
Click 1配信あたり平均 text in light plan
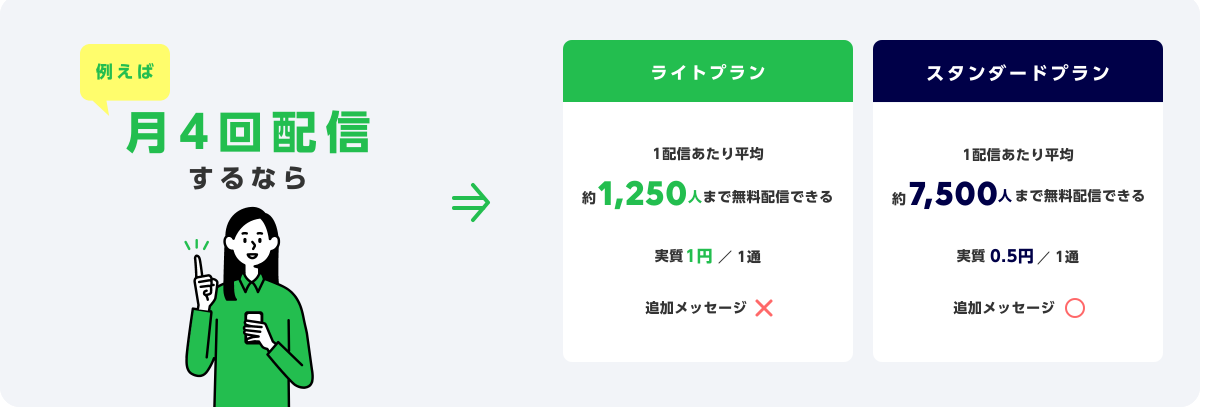(x=708, y=154)
